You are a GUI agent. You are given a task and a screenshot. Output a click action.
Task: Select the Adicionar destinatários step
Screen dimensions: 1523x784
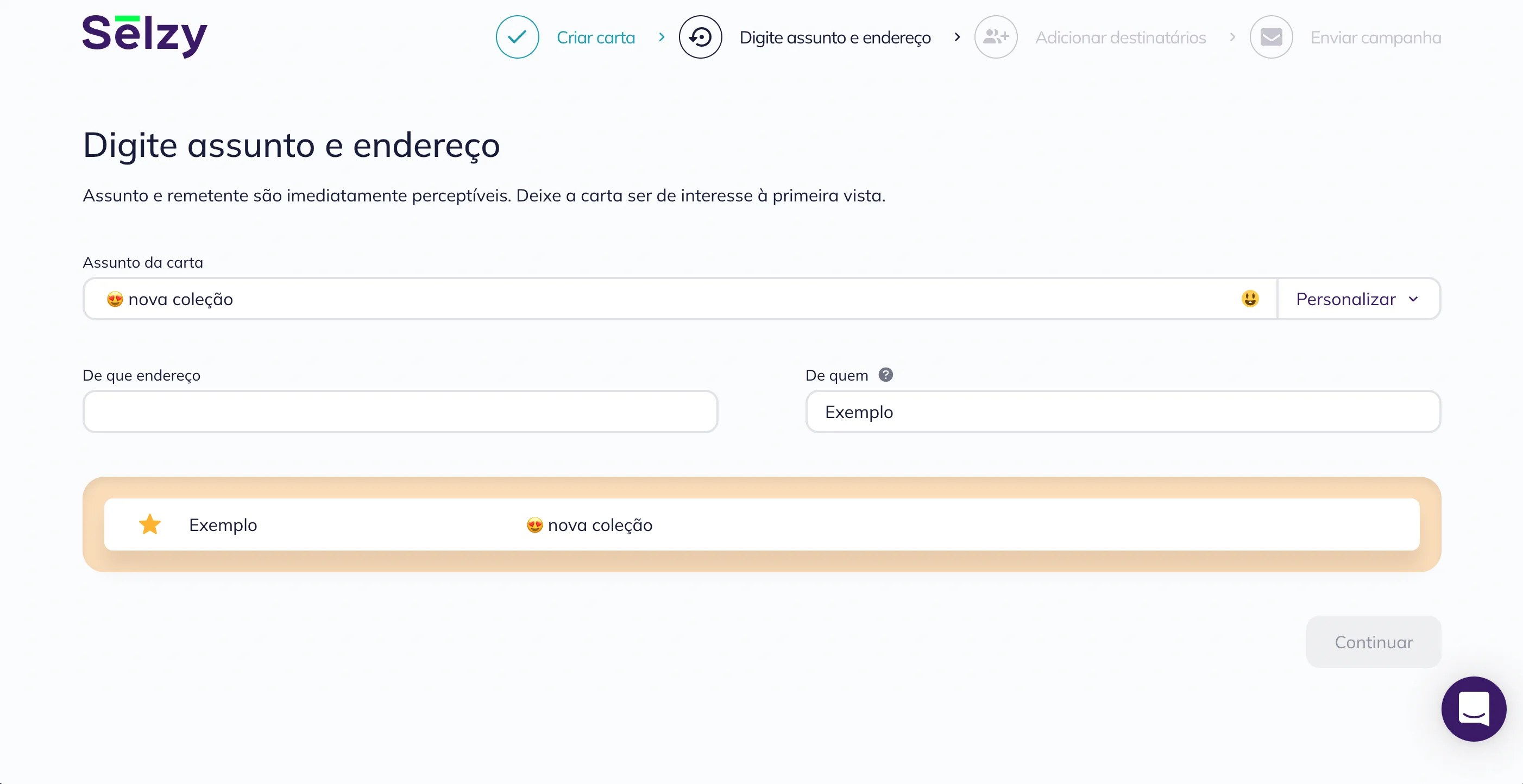[1121, 38]
